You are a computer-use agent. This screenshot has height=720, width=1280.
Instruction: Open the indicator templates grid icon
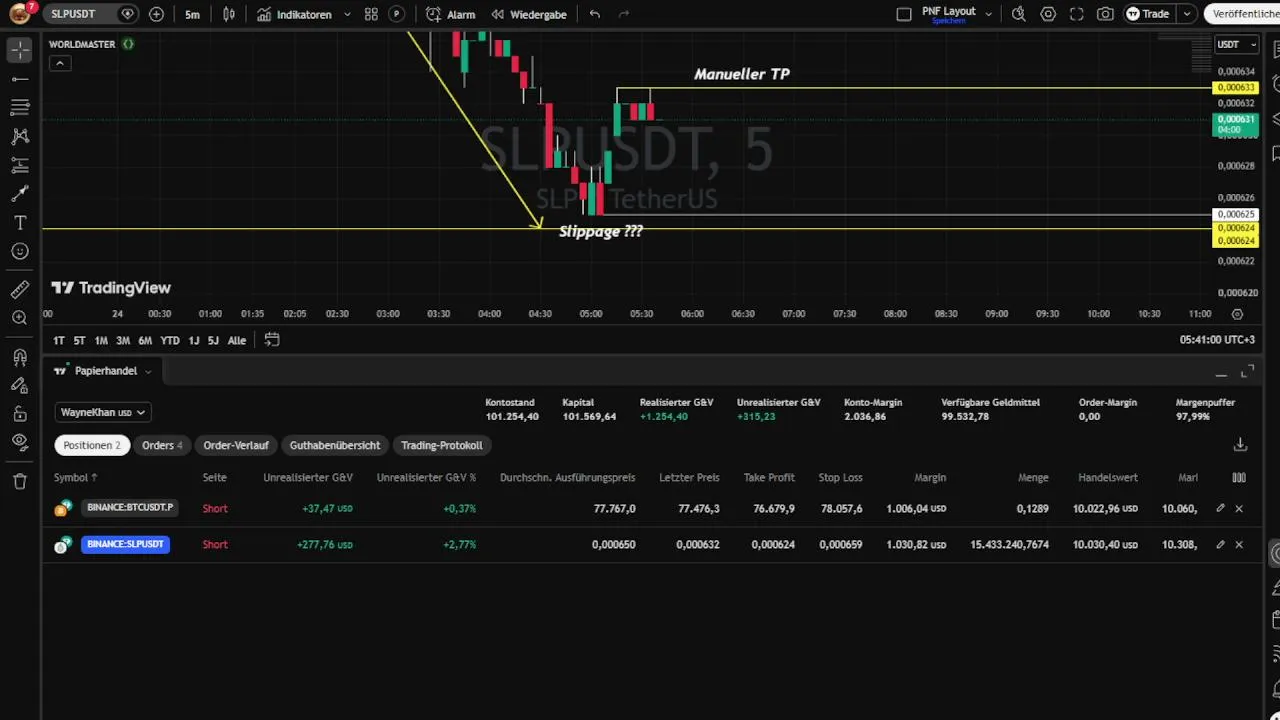(371, 14)
